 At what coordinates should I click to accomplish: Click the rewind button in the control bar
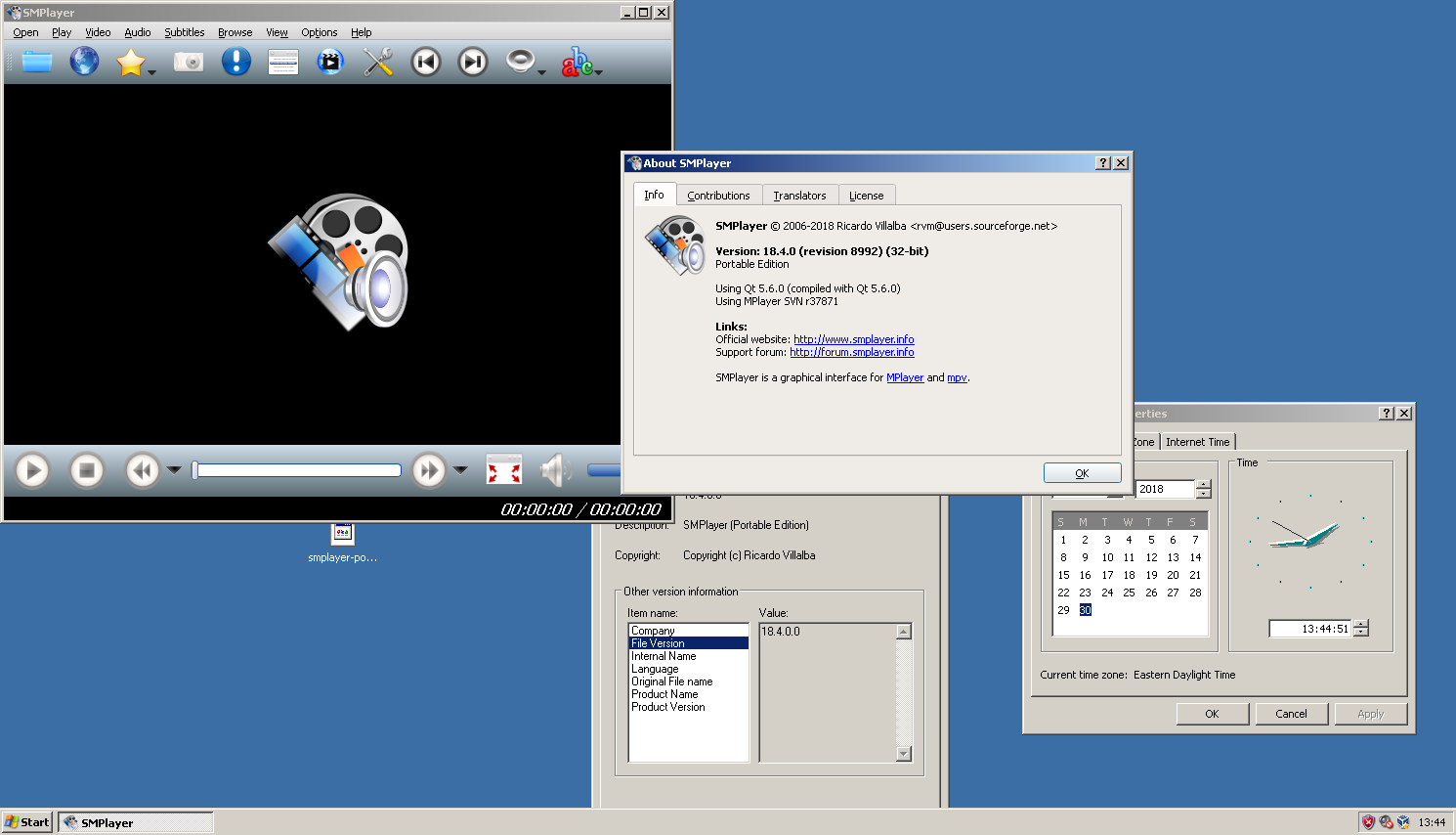(x=142, y=470)
